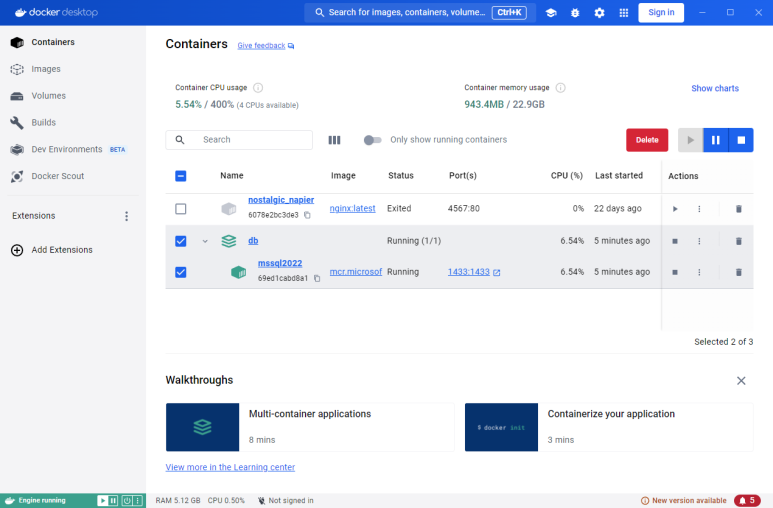Image resolution: width=773 pixels, height=508 pixels.
Task: Open the Builds sidebar tab
Action: (x=73, y=122)
